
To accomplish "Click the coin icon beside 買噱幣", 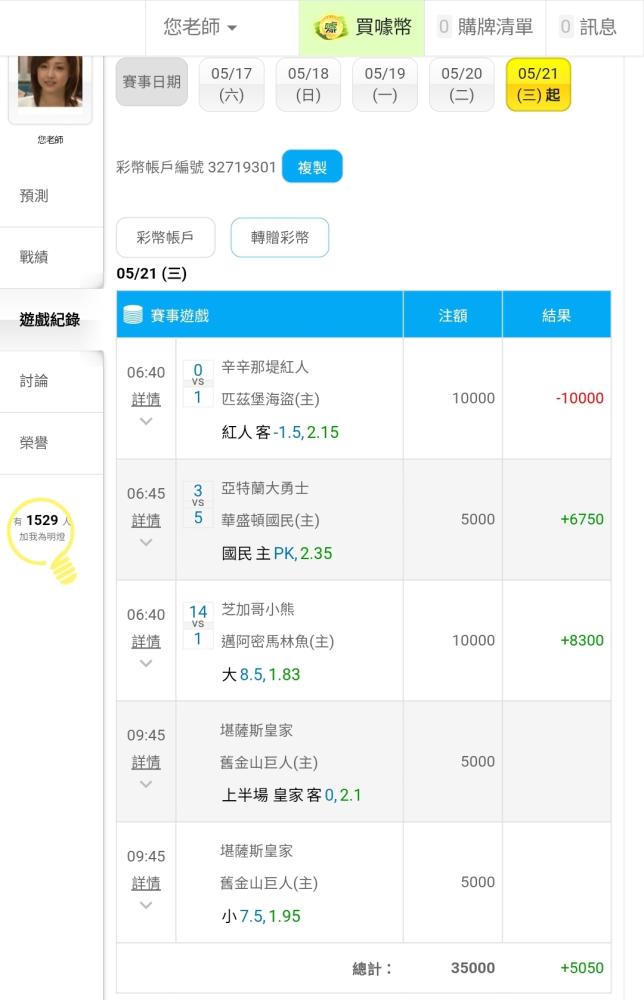I will click(x=332, y=27).
